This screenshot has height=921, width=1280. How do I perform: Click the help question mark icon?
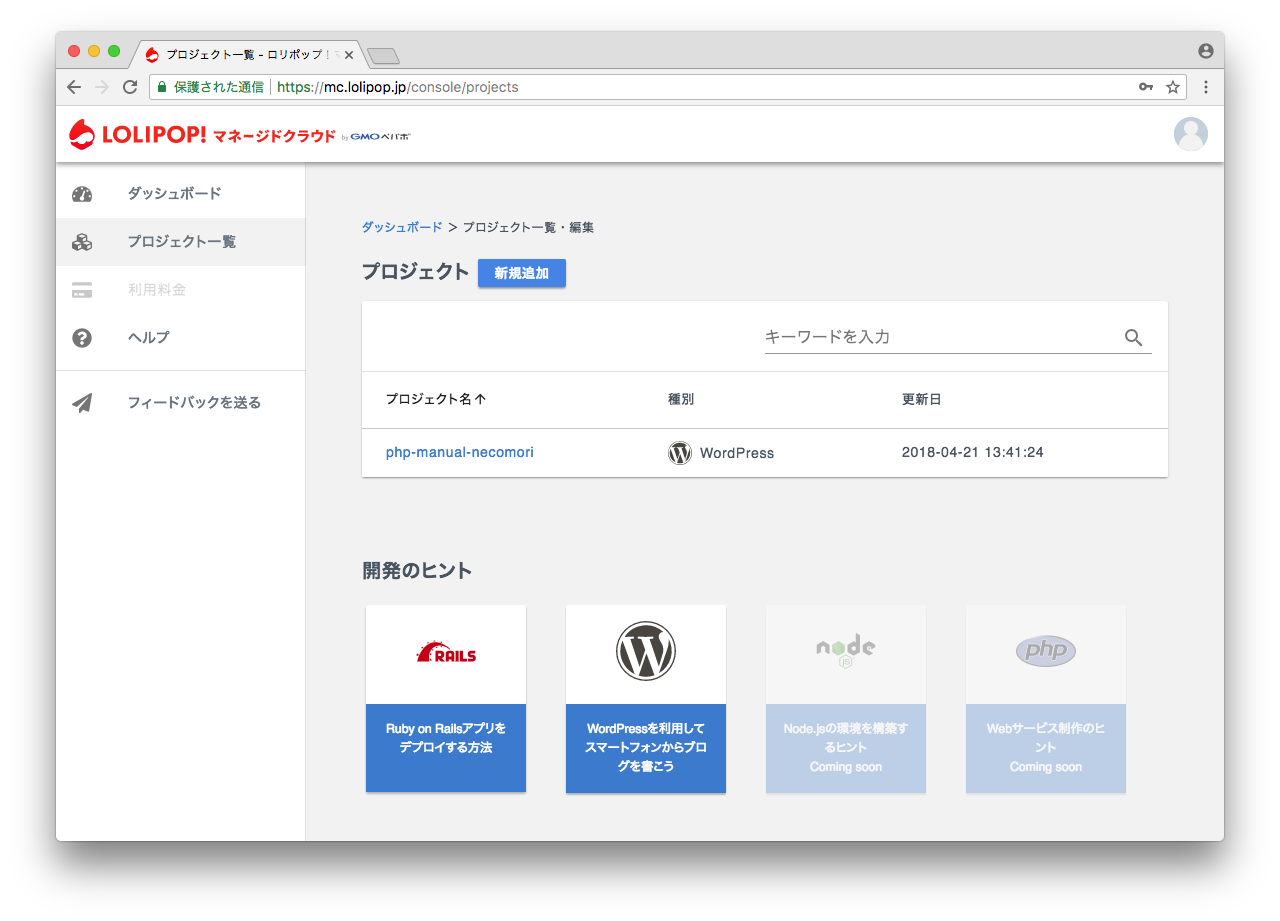[x=82, y=338]
